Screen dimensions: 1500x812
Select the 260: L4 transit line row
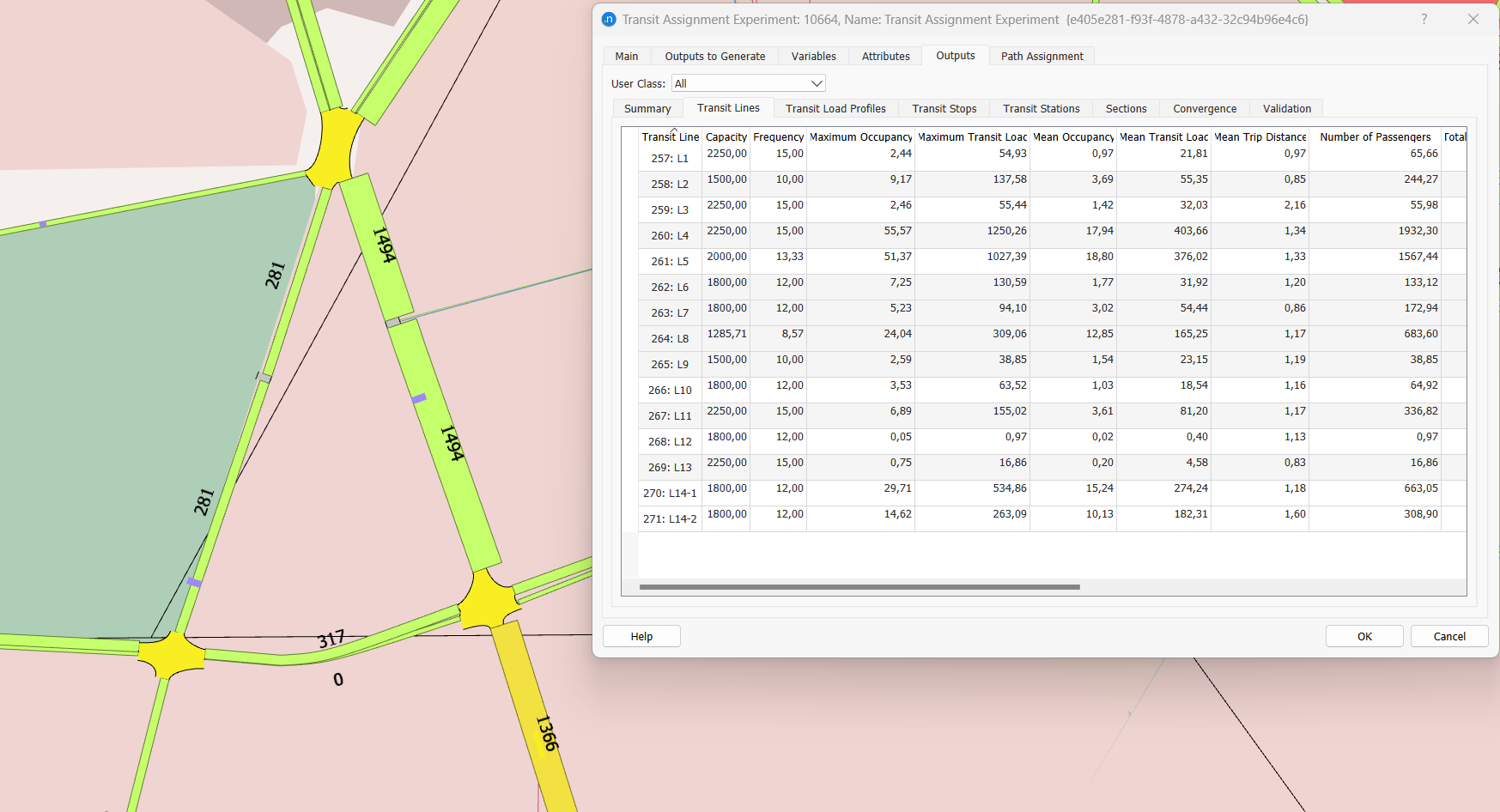coord(670,235)
